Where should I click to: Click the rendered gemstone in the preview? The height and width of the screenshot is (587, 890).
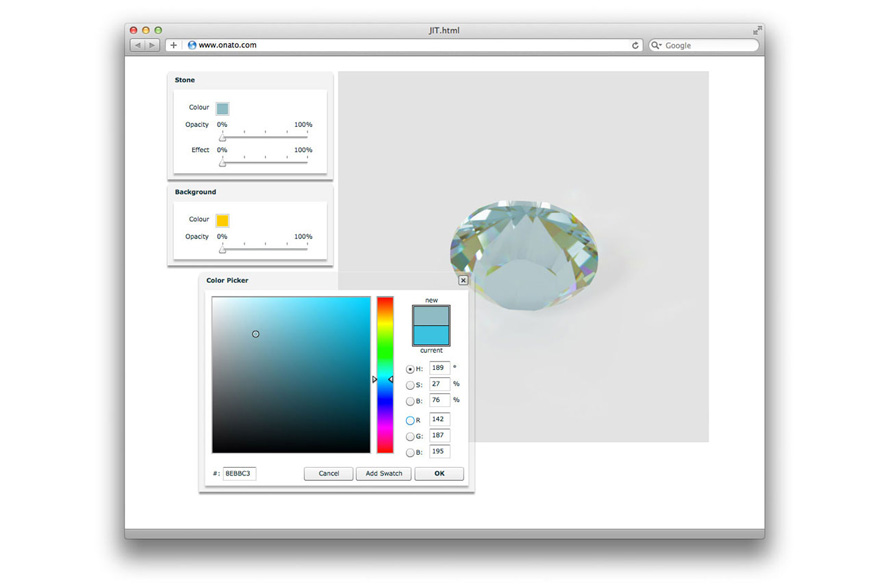point(523,254)
